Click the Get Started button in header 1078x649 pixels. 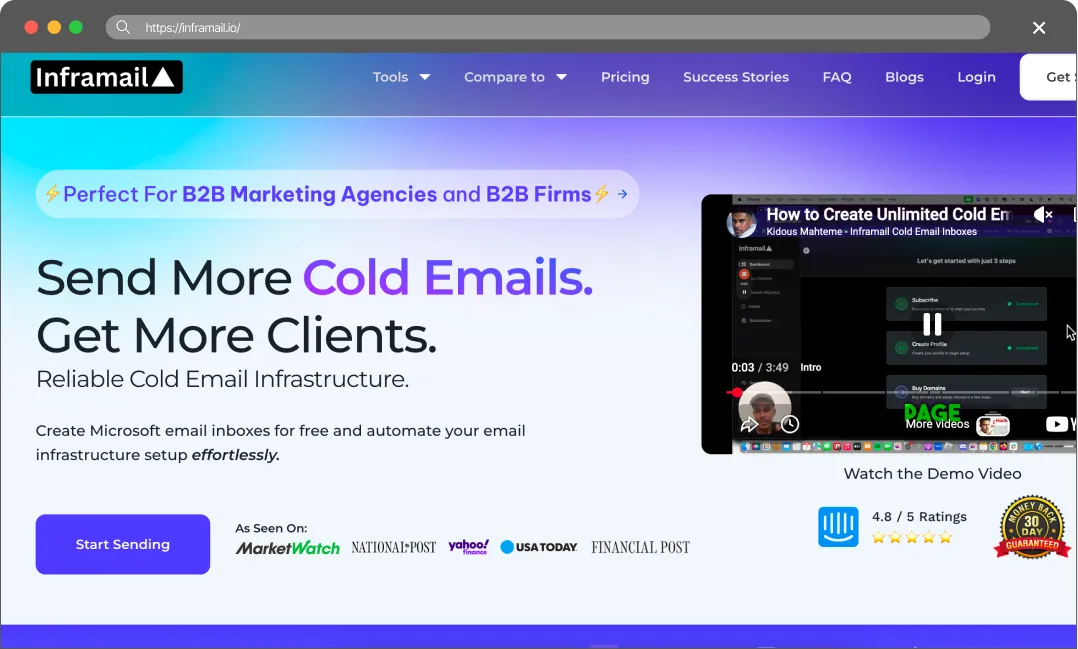click(x=1048, y=77)
